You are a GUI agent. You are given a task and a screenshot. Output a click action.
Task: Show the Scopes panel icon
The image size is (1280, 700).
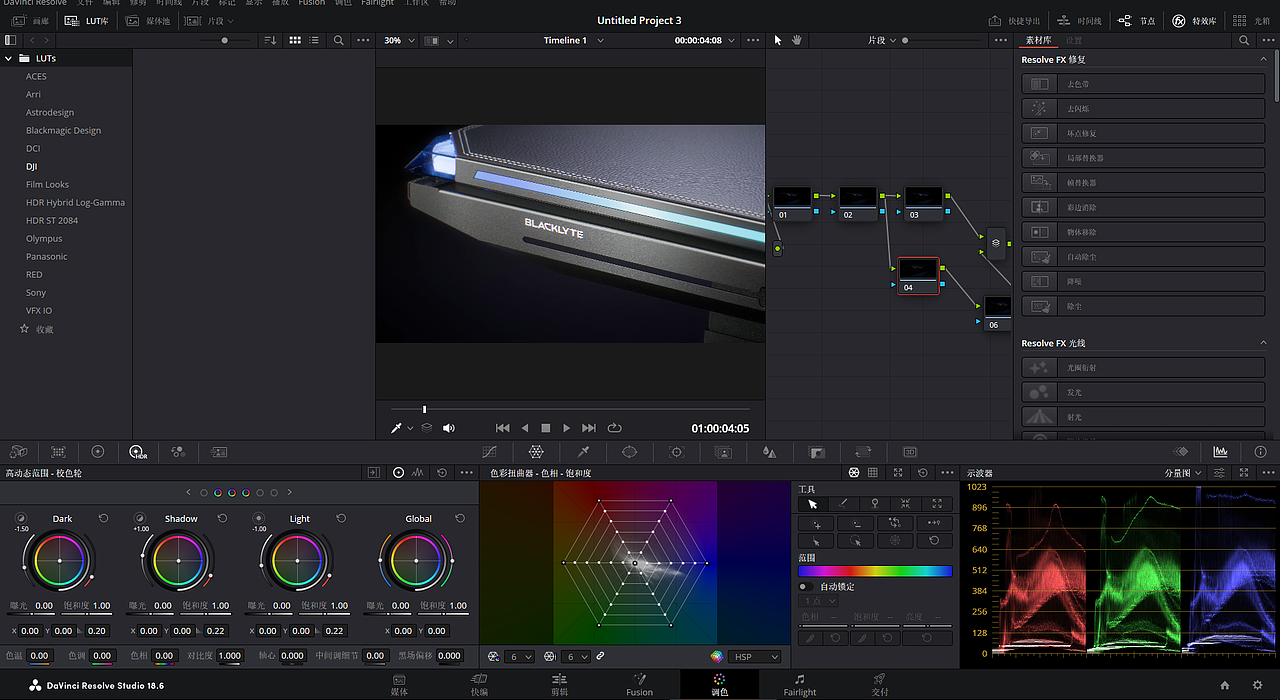pos(1220,452)
